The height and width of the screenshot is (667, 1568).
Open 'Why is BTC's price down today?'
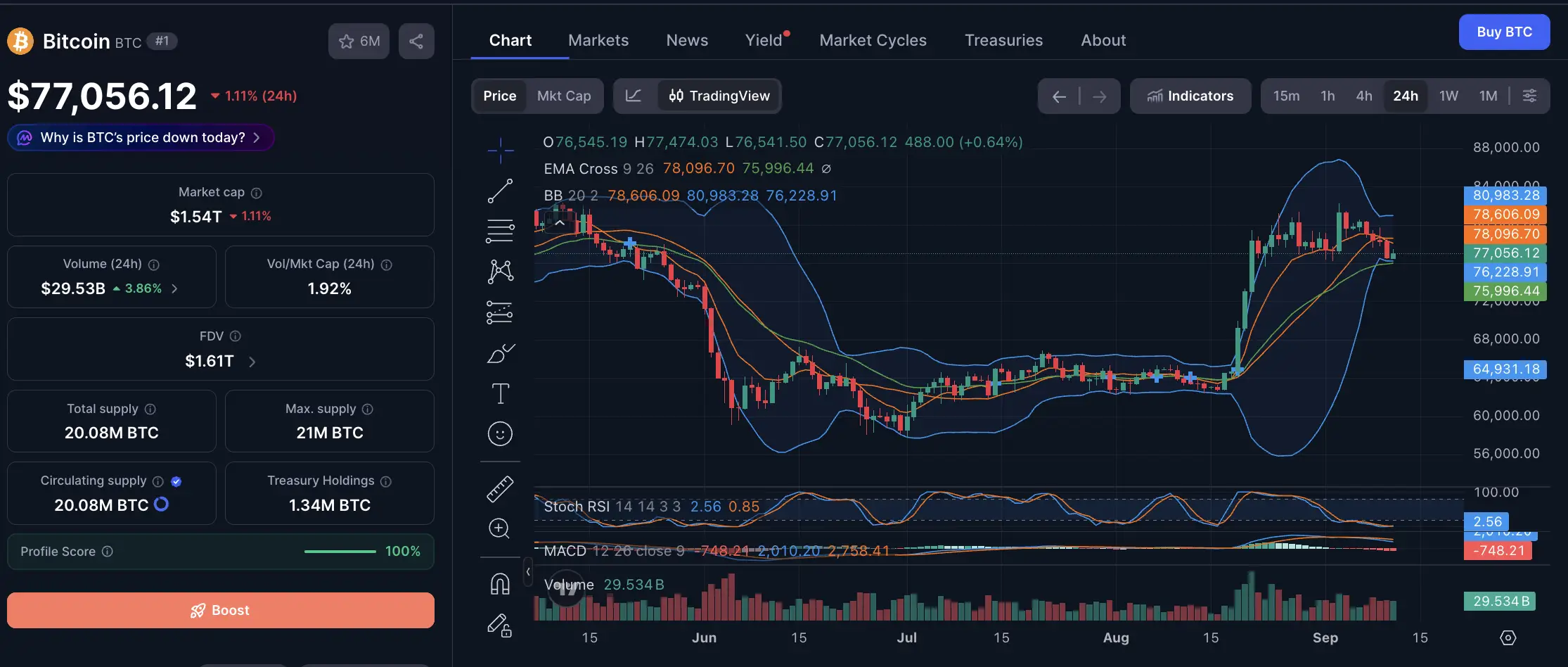[x=141, y=137]
